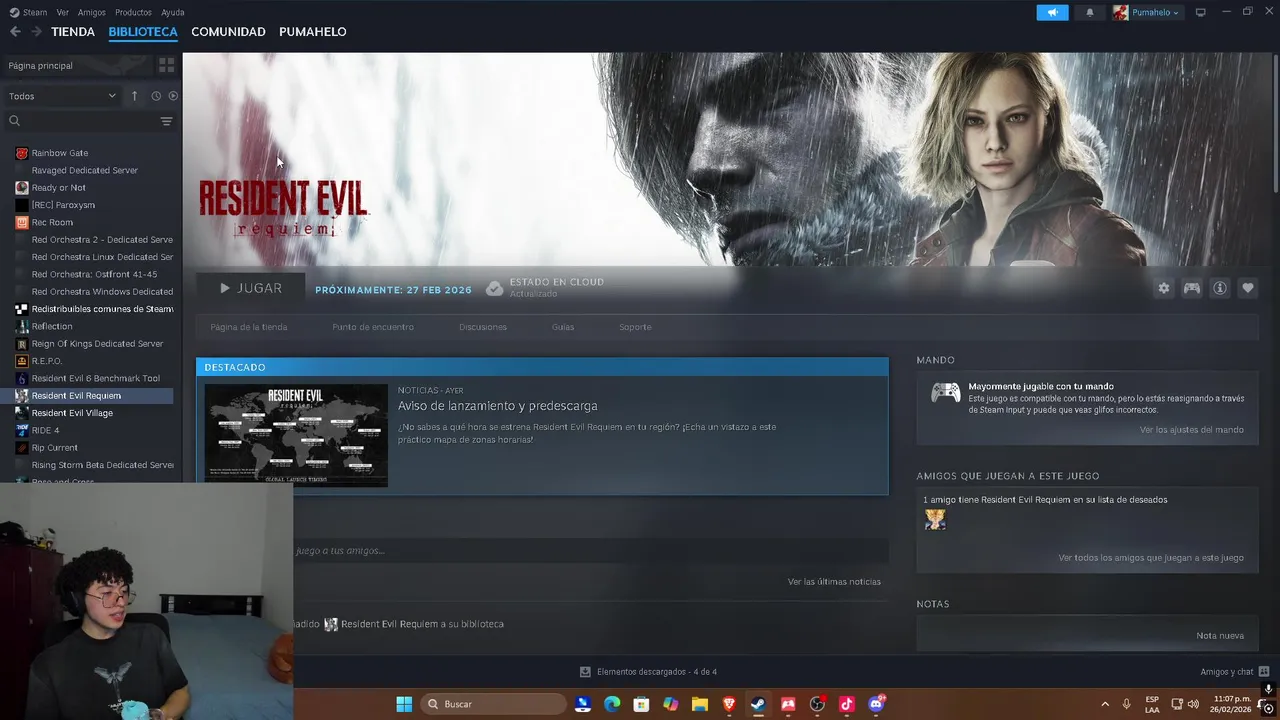The height and width of the screenshot is (720, 1280).
Task: Select Reflection in library list
Action: (52, 326)
